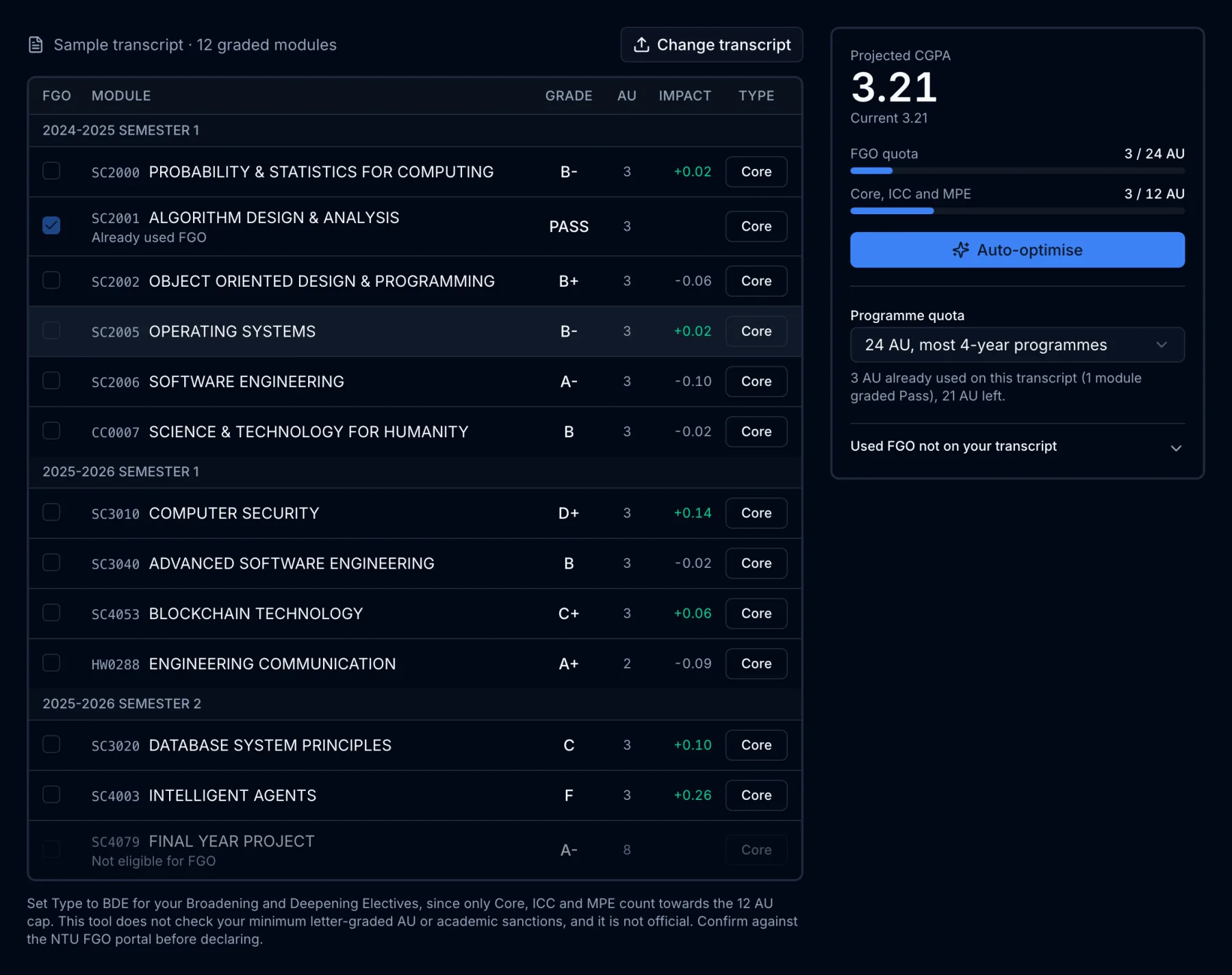Click the sample transcript document icon
1232x975 pixels.
[x=36, y=45]
